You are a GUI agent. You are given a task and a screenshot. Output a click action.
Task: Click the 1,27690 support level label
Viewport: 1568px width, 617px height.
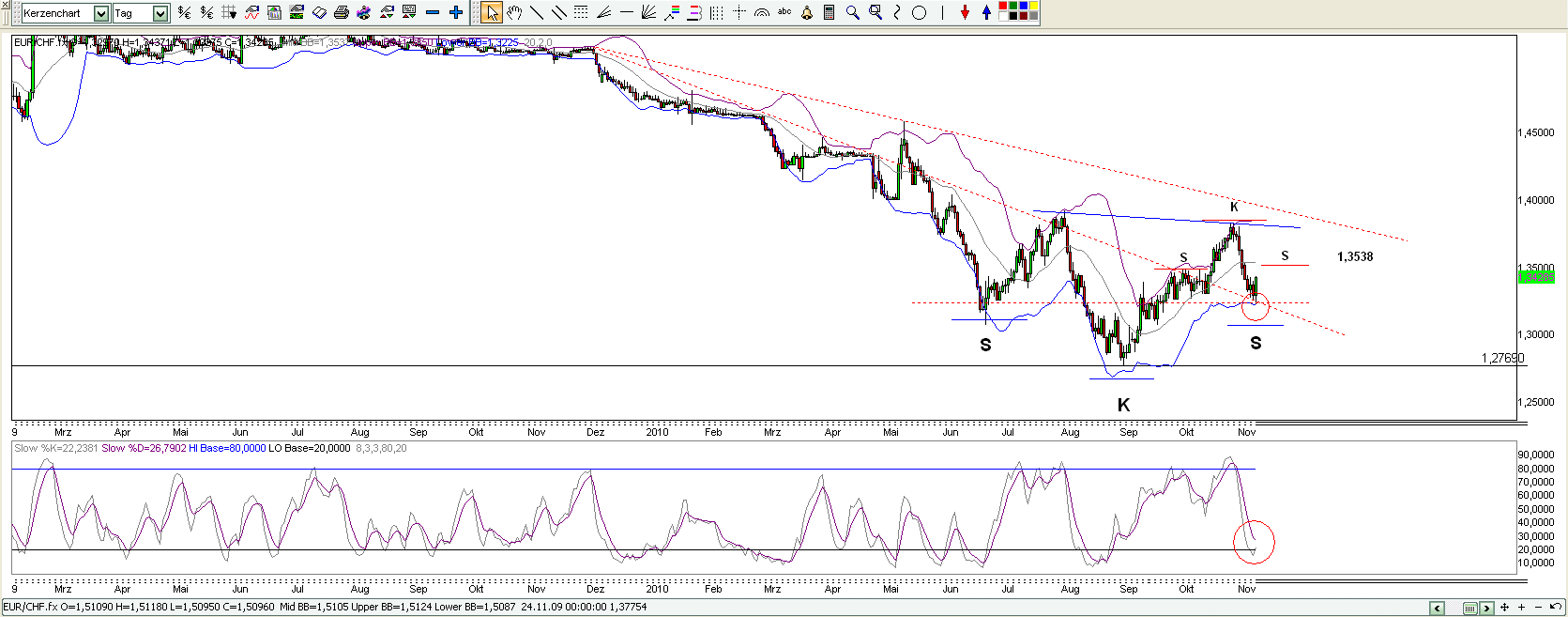click(x=1503, y=359)
